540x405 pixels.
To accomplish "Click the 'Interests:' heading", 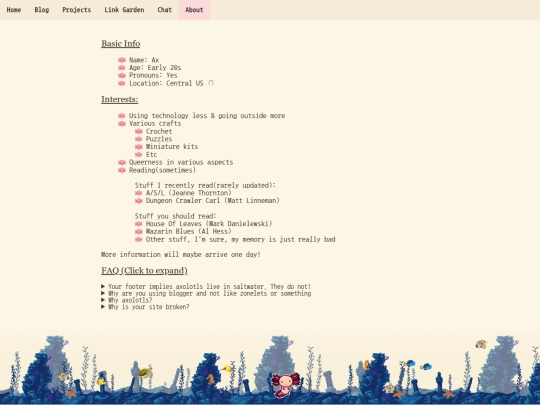I will 120,100.
